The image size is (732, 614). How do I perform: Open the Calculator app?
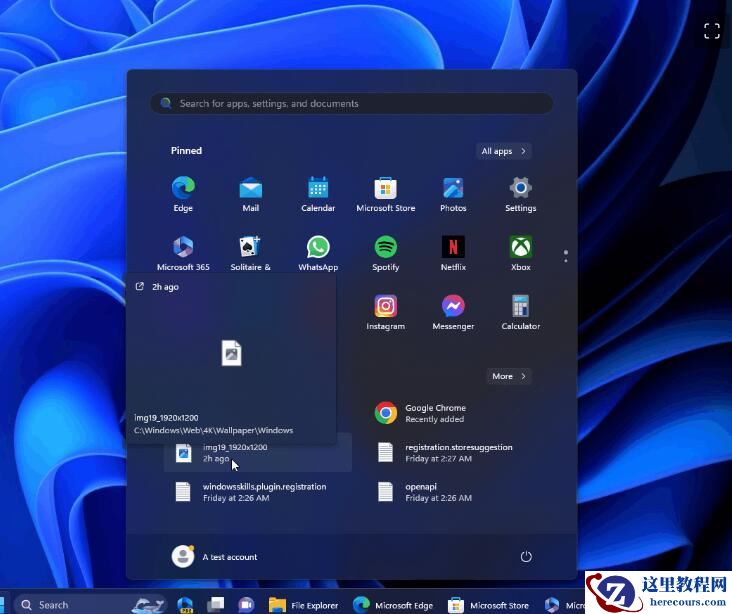[x=521, y=312]
